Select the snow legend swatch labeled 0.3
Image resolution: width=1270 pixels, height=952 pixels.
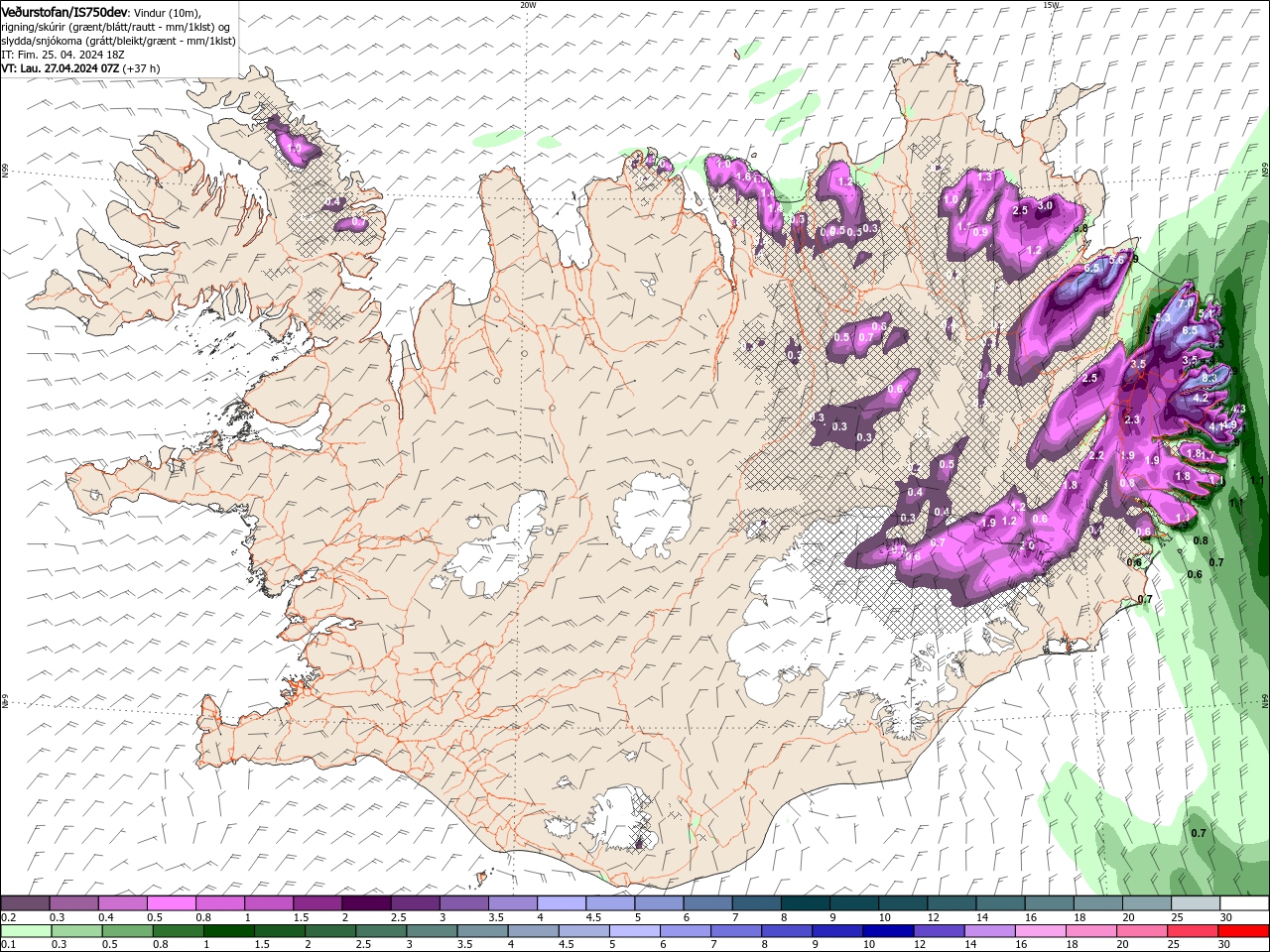click(x=74, y=903)
